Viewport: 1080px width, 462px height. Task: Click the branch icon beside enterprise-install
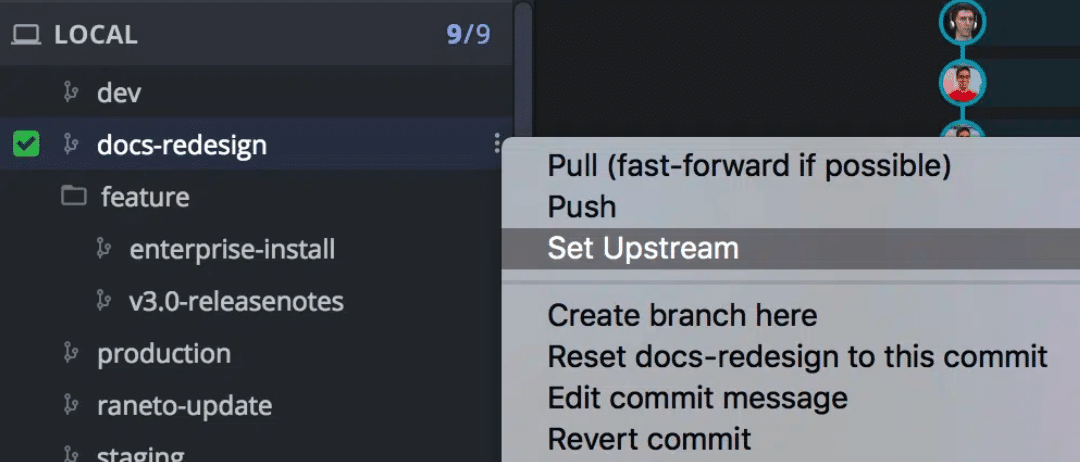point(103,249)
